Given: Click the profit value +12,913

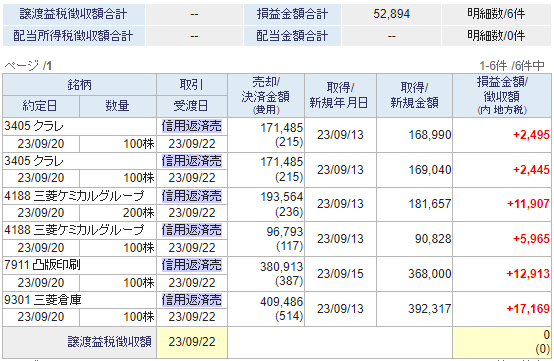Looking at the screenshot, I should [528, 274].
